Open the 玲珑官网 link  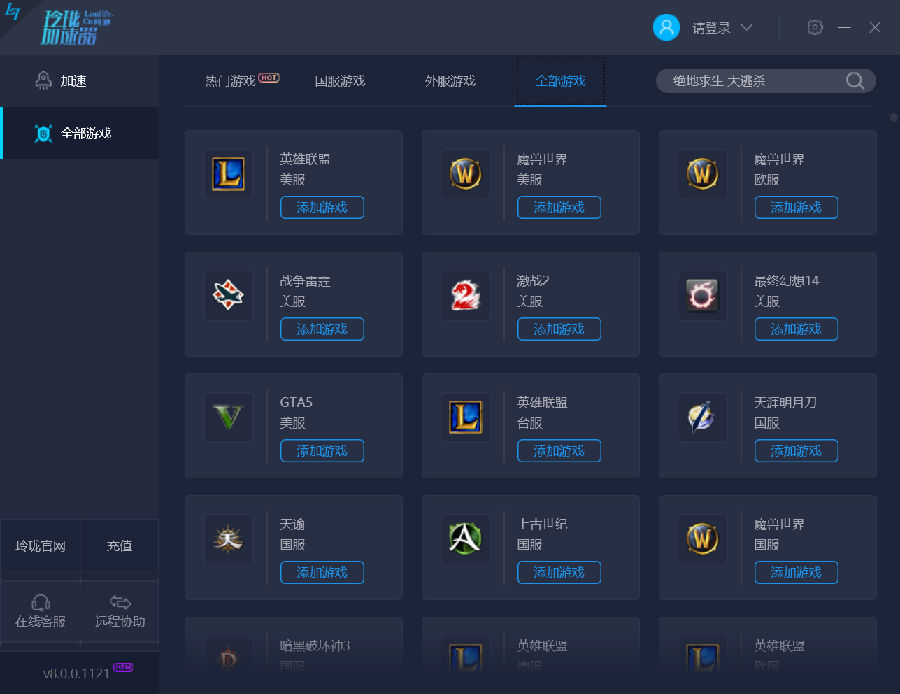(x=40, y=546)
